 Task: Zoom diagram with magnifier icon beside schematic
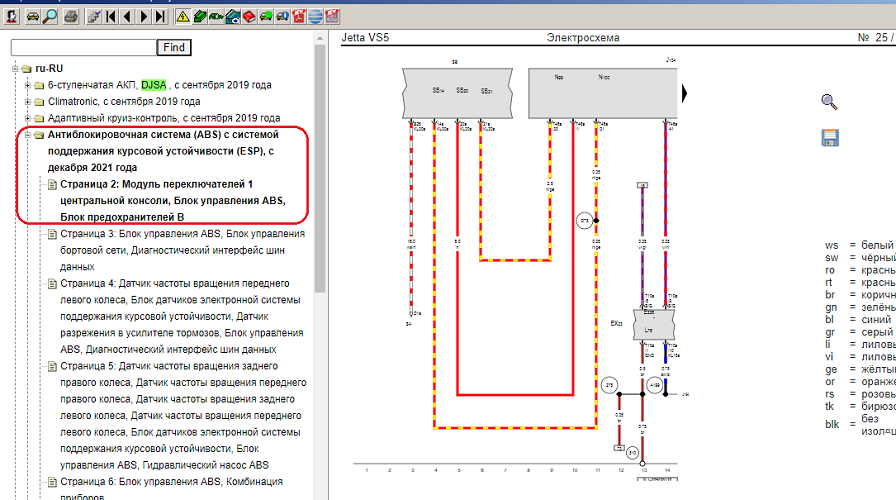829,102
